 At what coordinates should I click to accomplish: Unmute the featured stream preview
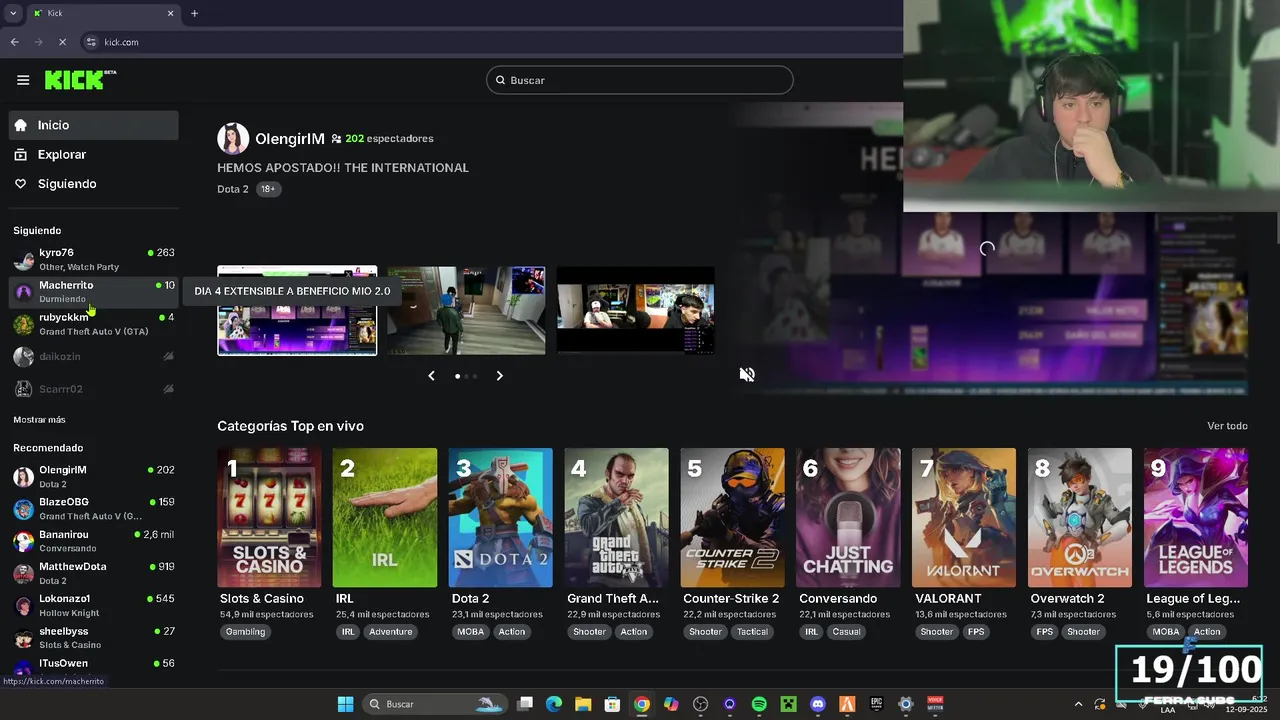(x=747, y=375)
